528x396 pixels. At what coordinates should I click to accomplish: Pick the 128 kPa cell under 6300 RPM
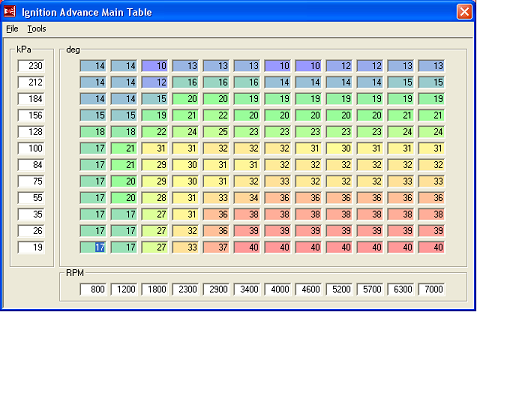coord(401,132)
